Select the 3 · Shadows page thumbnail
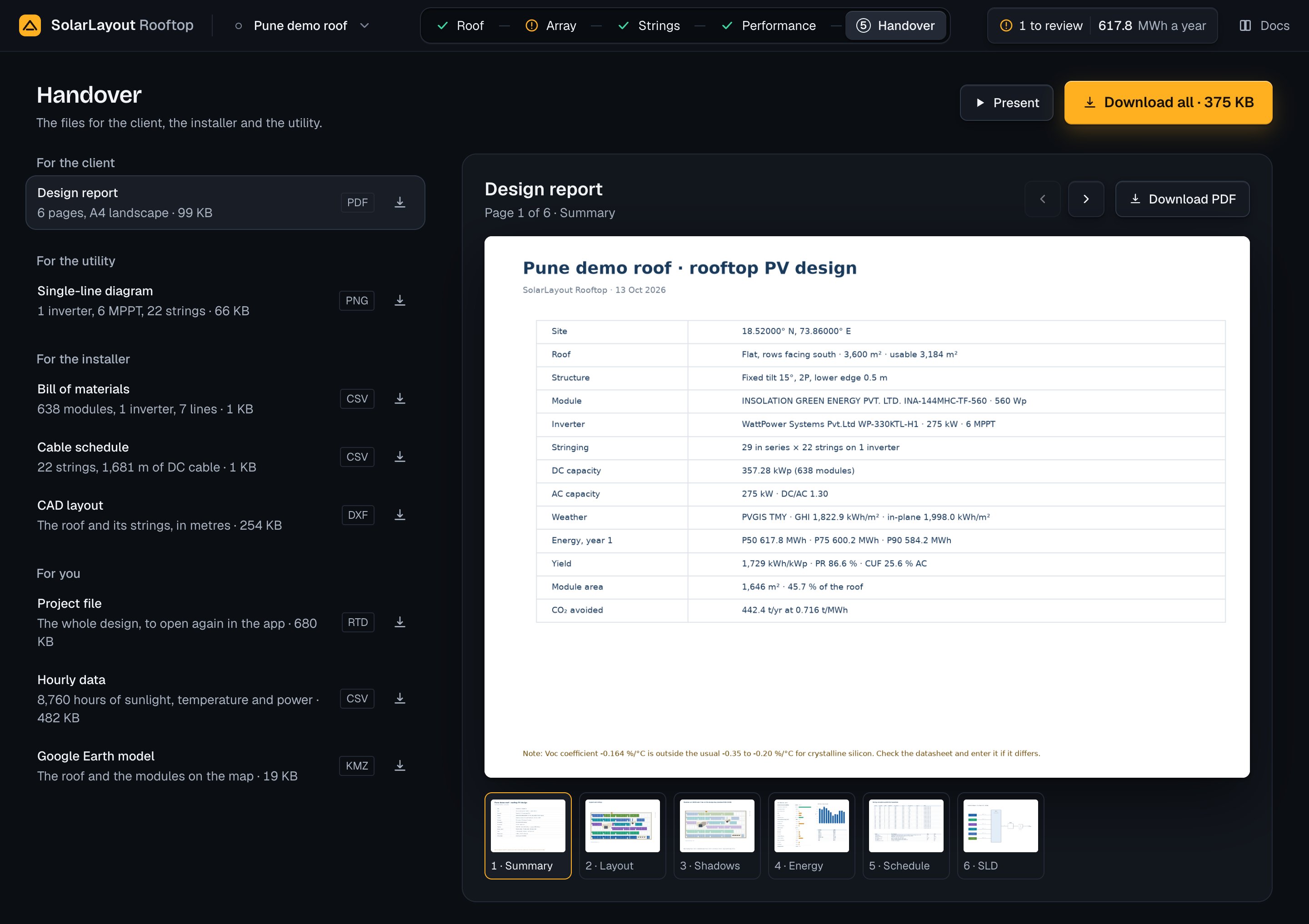The width and height of the screenshot is (1309, 924). 717,836
